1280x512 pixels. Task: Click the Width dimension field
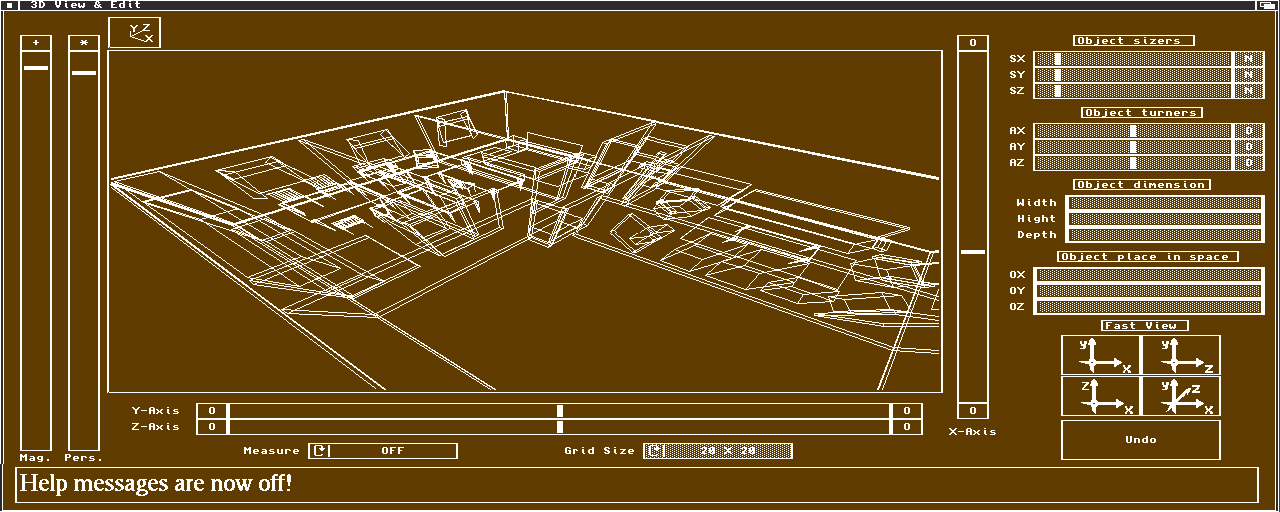1164,203
